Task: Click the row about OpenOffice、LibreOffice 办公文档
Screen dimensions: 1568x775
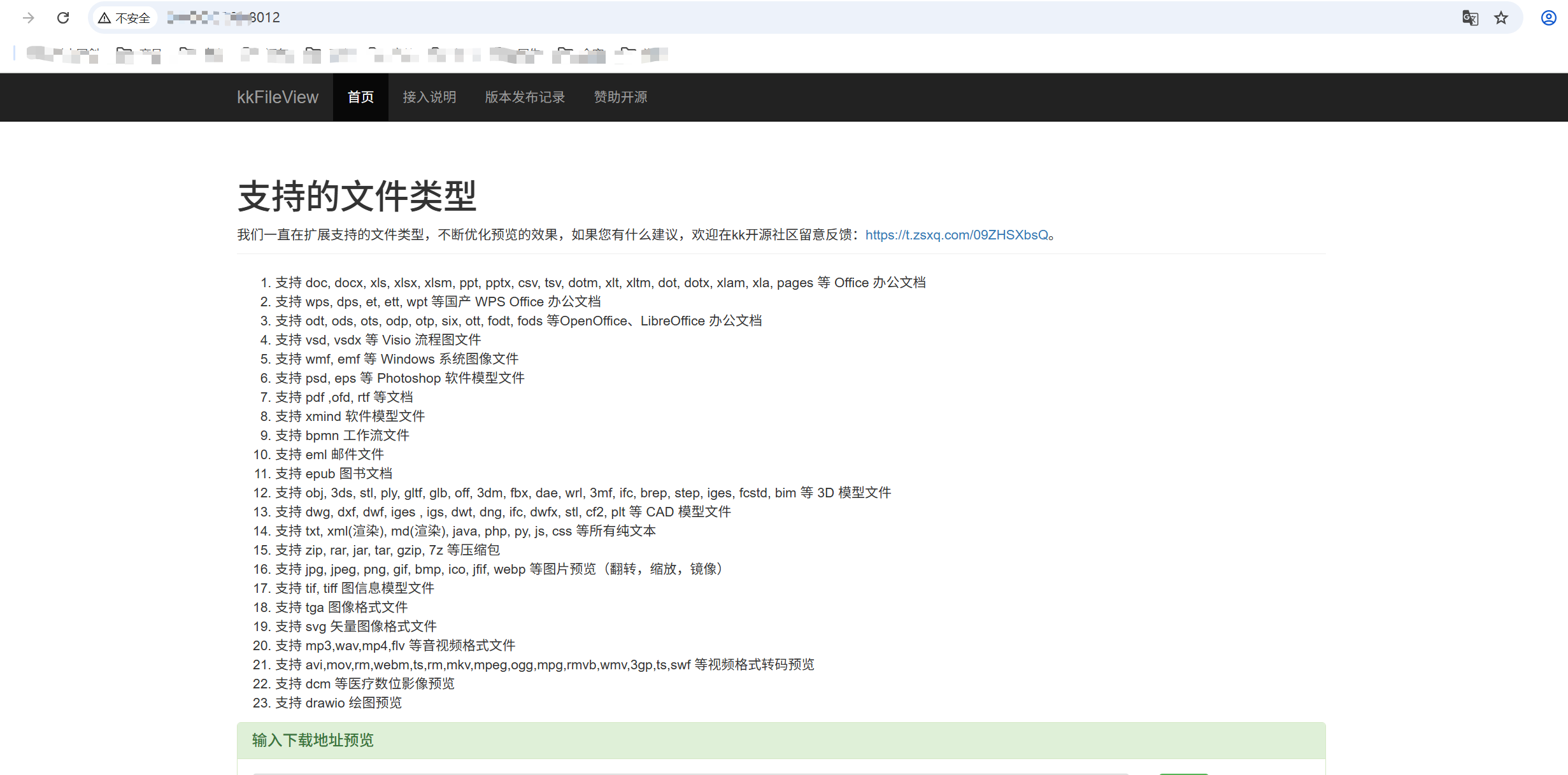Action: pyautogui.click(x=518, y=321)
